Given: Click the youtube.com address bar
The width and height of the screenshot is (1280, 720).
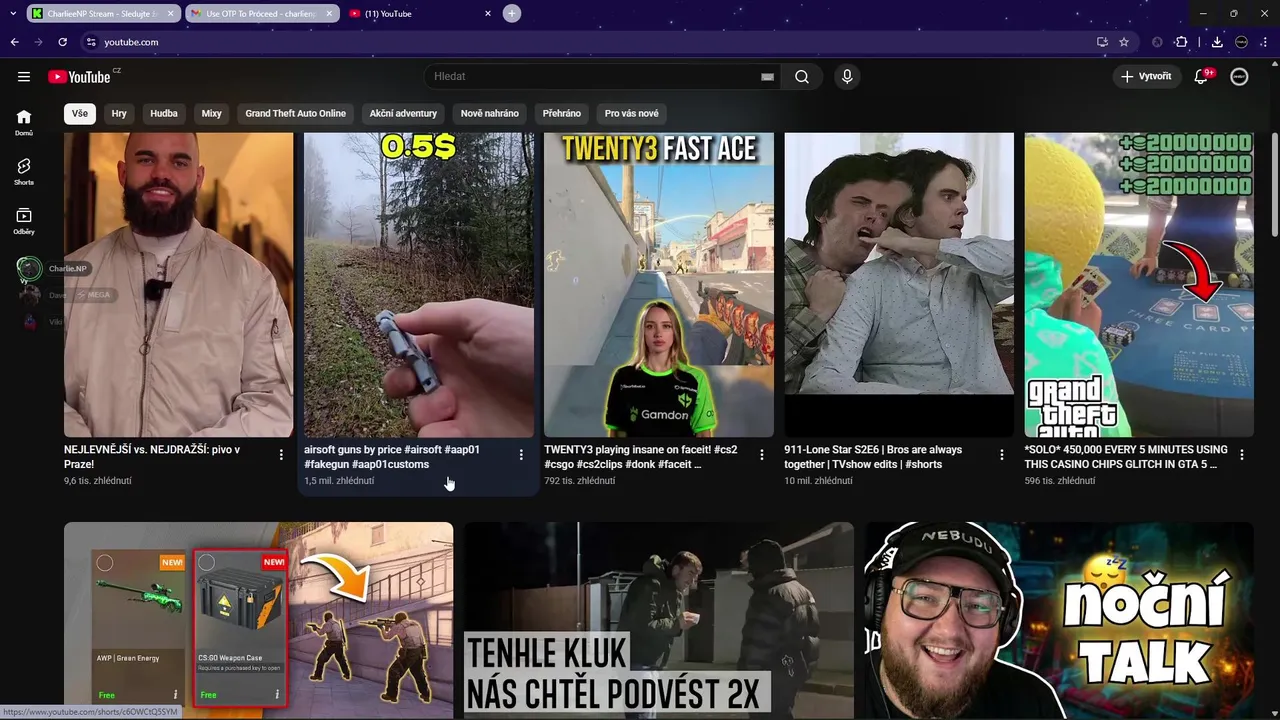Looking at the screenshot, I should point(590,42).
